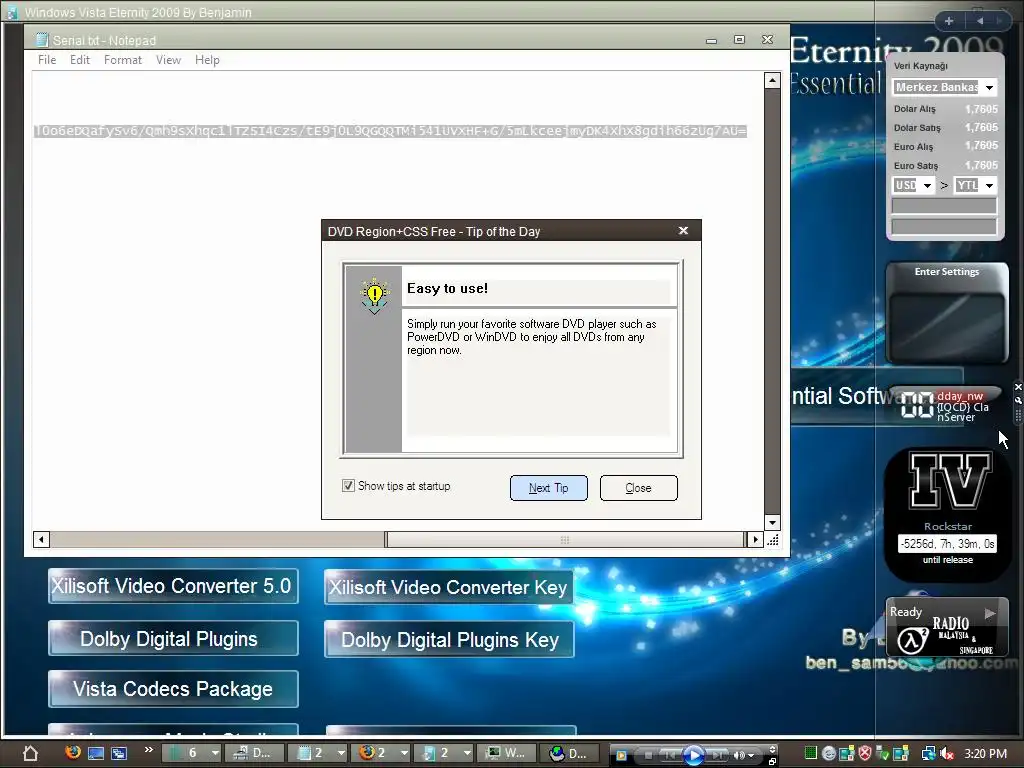Click the radio gadget play arrow
Image resolution: width=1024 pixels, height=768 pixels.
990,613
